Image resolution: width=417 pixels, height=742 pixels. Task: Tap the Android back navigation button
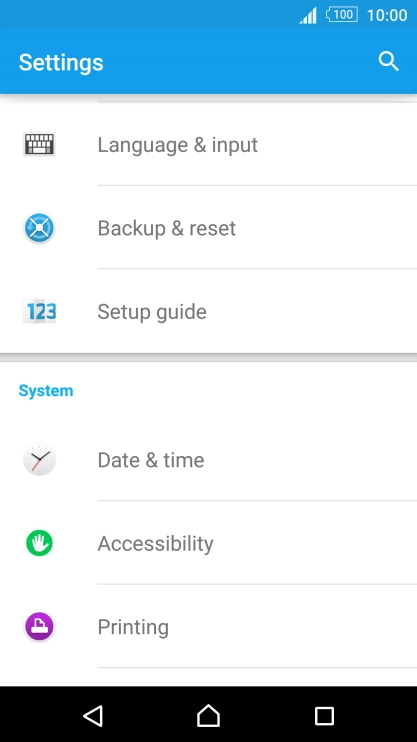93,716
